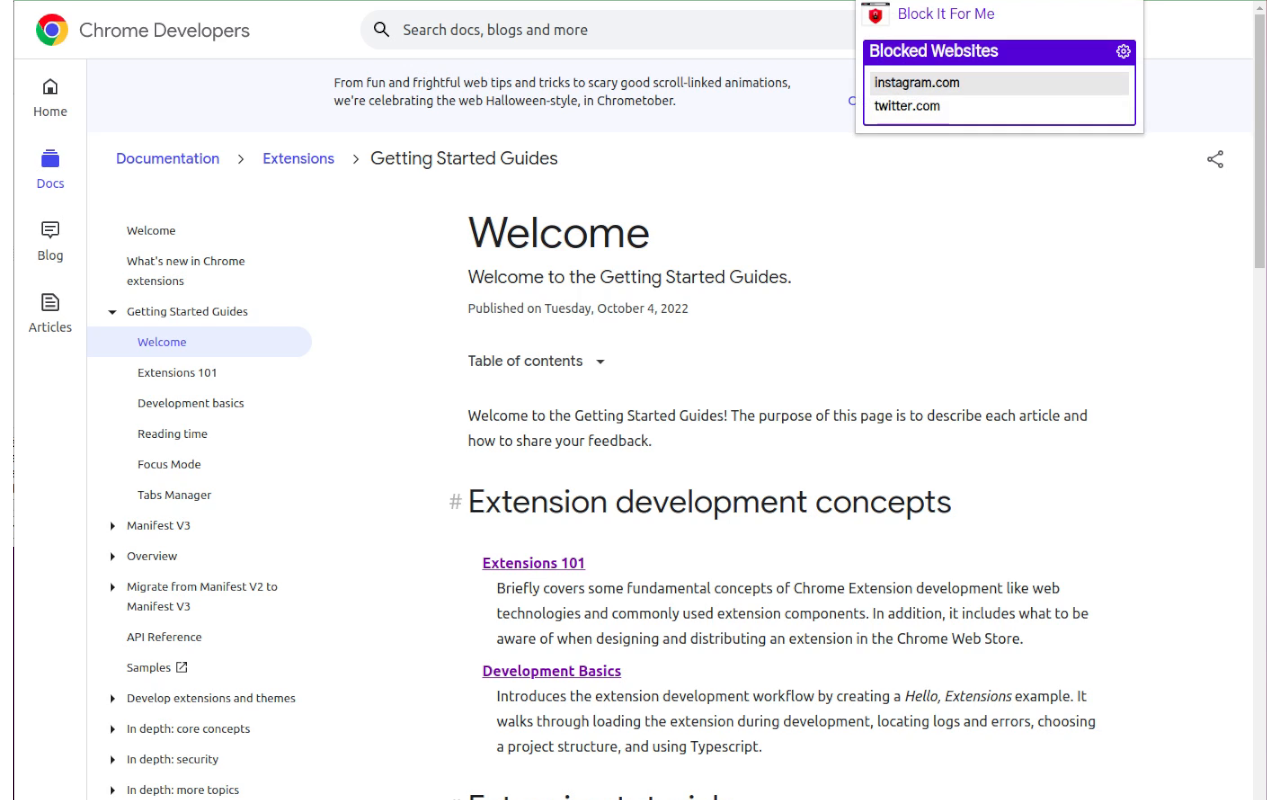Go to Extensions breadcrumb
1280x800 pixels.
coord(298,158)
